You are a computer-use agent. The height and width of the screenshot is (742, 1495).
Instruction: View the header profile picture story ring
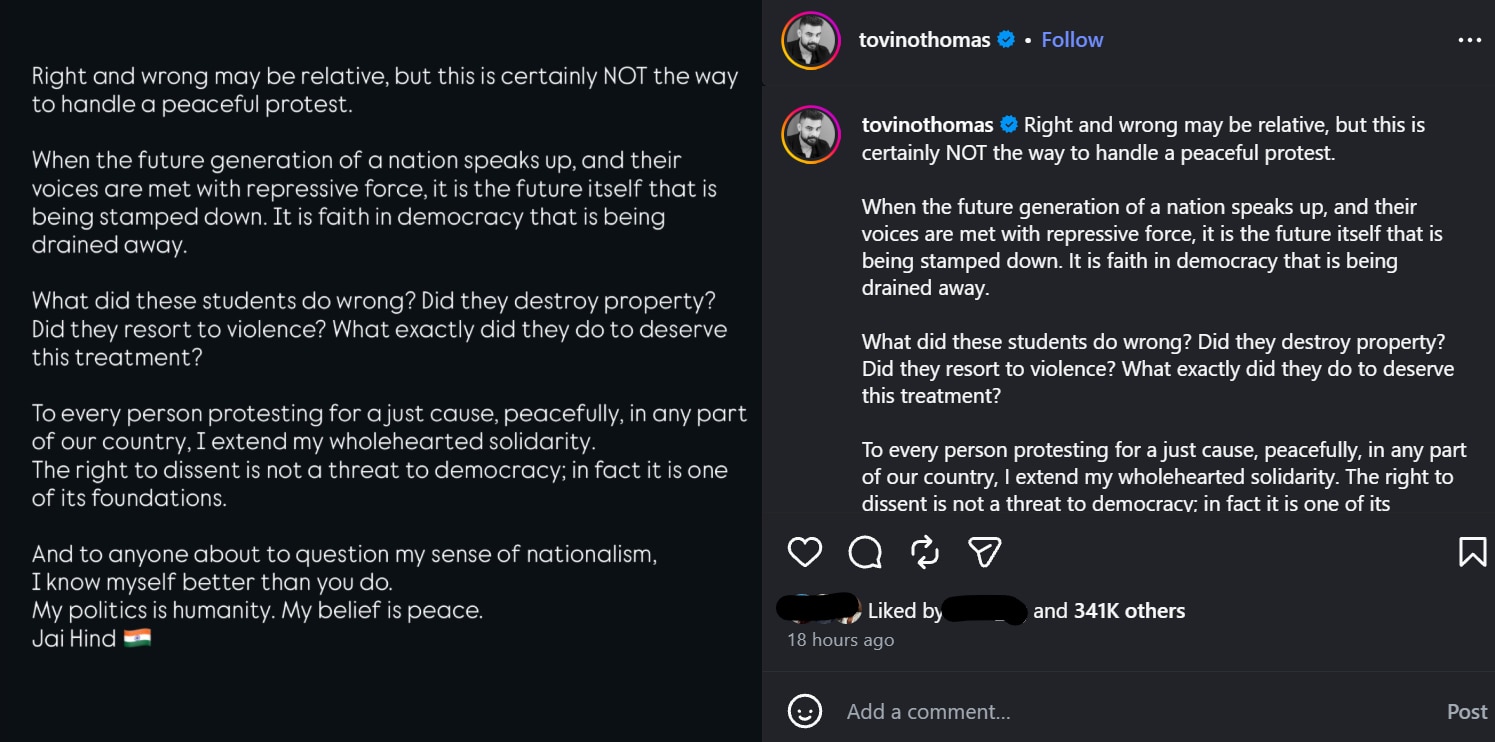pyautogui.click(x=811, y=41)
